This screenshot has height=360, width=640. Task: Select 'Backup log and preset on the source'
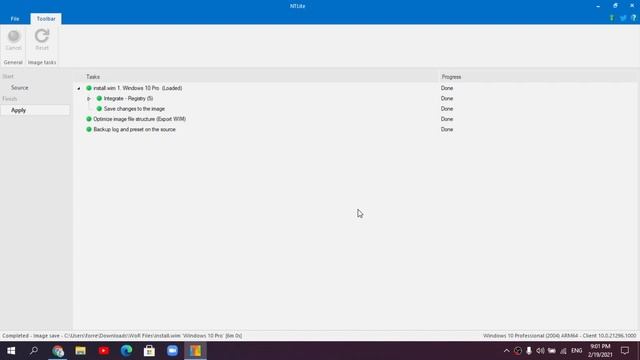click(134, 129)
